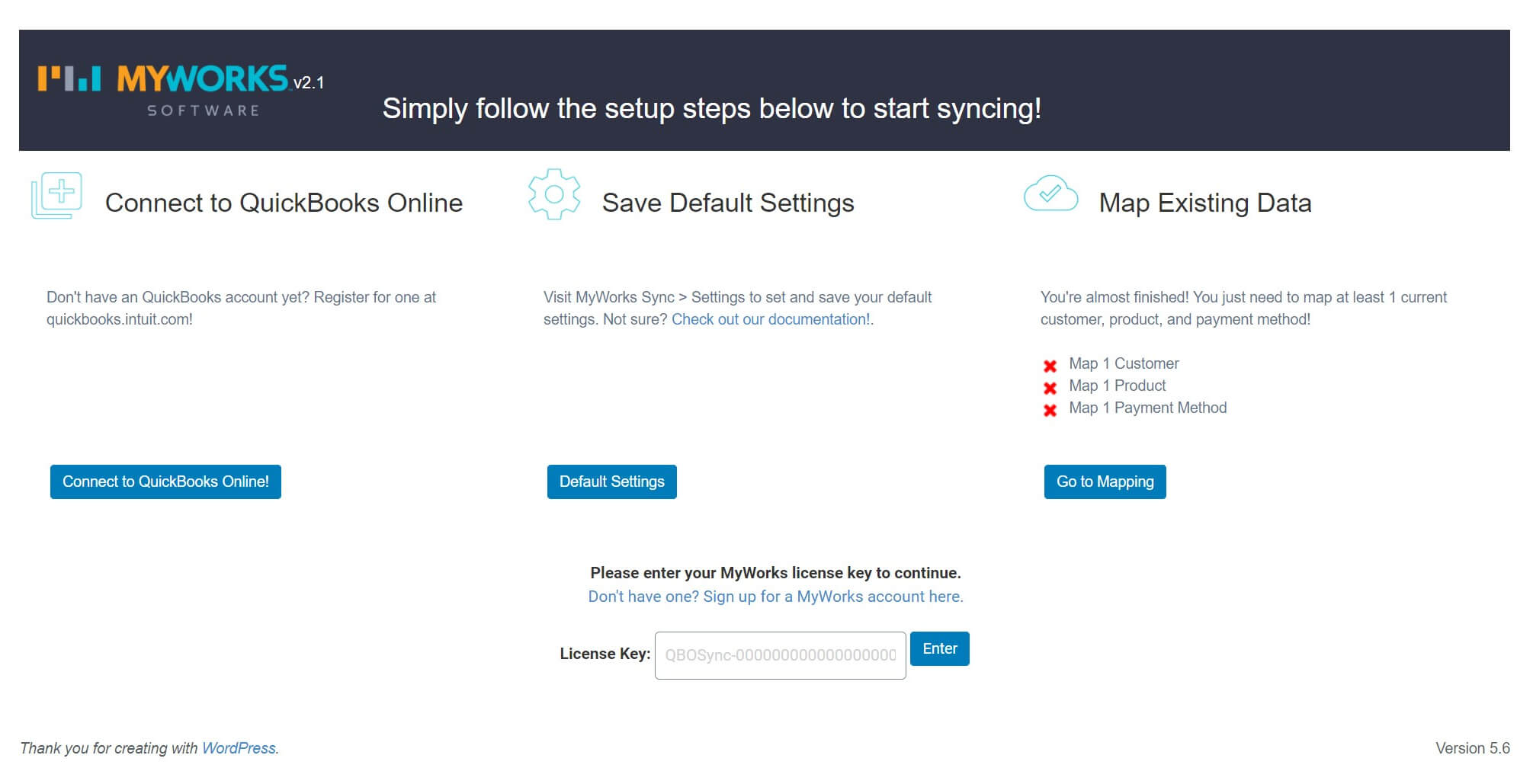Click the red X beside Map 1 Product
Viewport: 1533px width, 784px height.
click(1051, 387)
